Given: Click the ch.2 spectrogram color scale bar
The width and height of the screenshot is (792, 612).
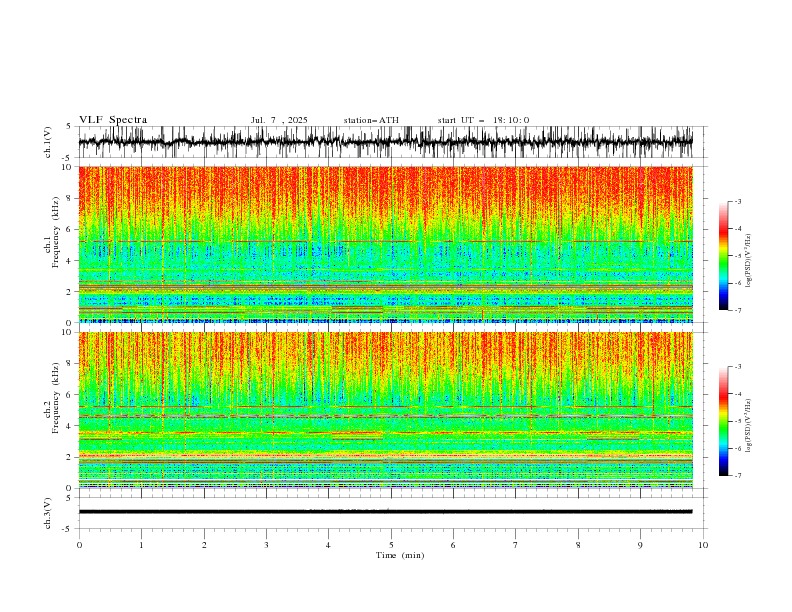Looking at the screenshot, I should click(x=723, y=421).
